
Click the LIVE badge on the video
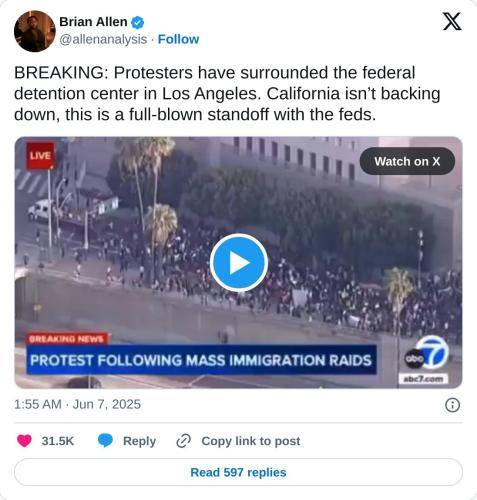click(40, 156)
